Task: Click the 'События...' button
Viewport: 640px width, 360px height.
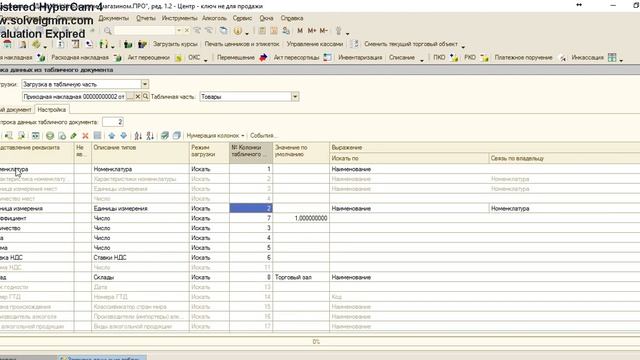Action: [x=263, y=136]
